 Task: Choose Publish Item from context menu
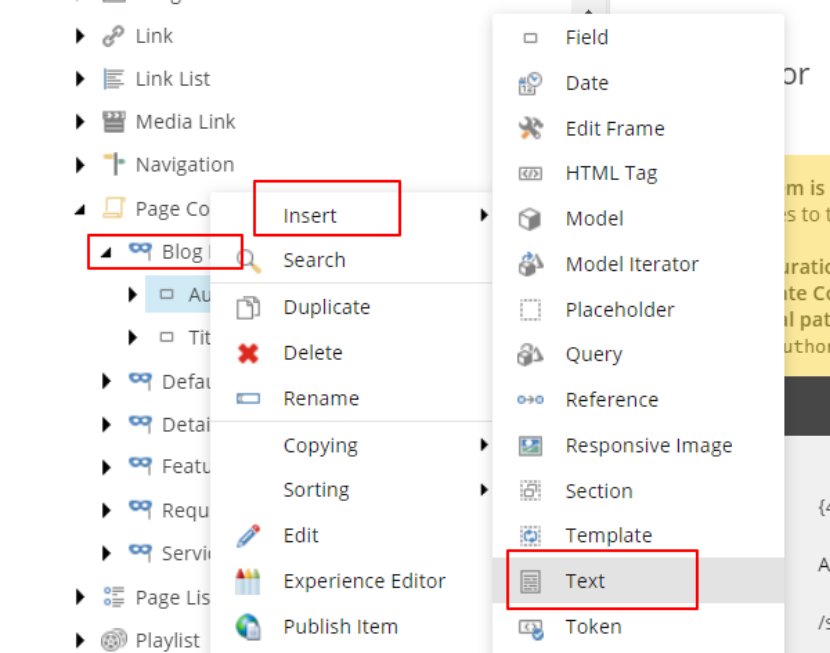tap(351, 627)
